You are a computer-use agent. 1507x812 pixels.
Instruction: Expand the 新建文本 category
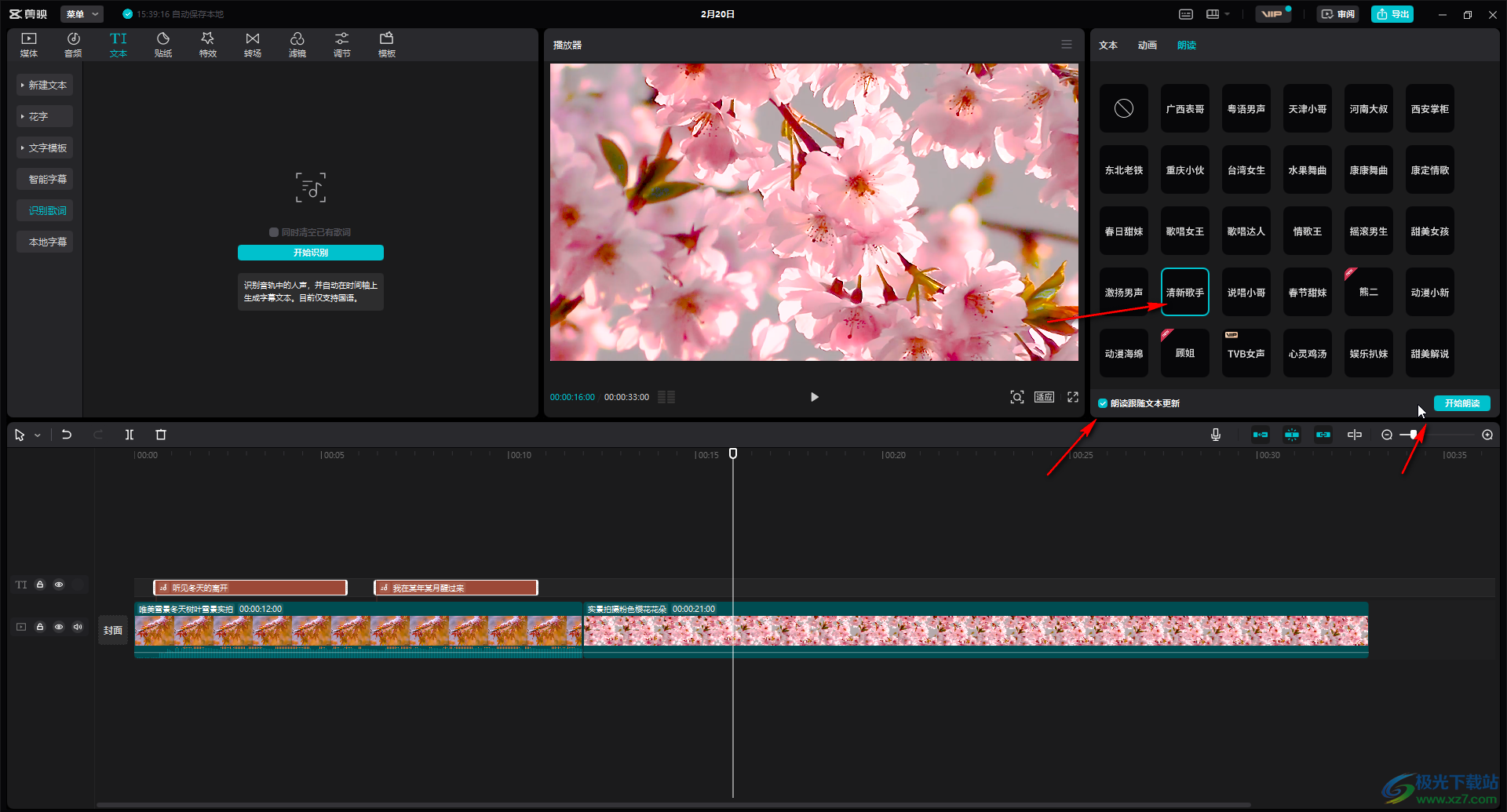point(45,85)
